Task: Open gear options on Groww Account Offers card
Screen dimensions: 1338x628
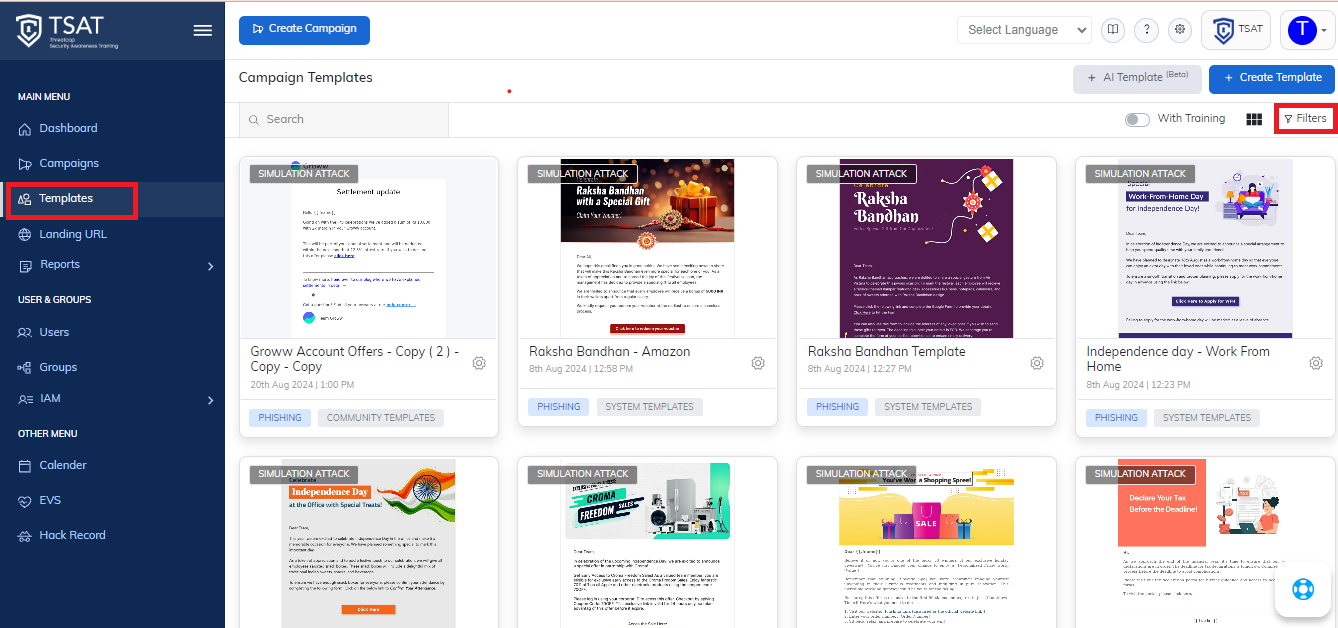Action: 479,363
